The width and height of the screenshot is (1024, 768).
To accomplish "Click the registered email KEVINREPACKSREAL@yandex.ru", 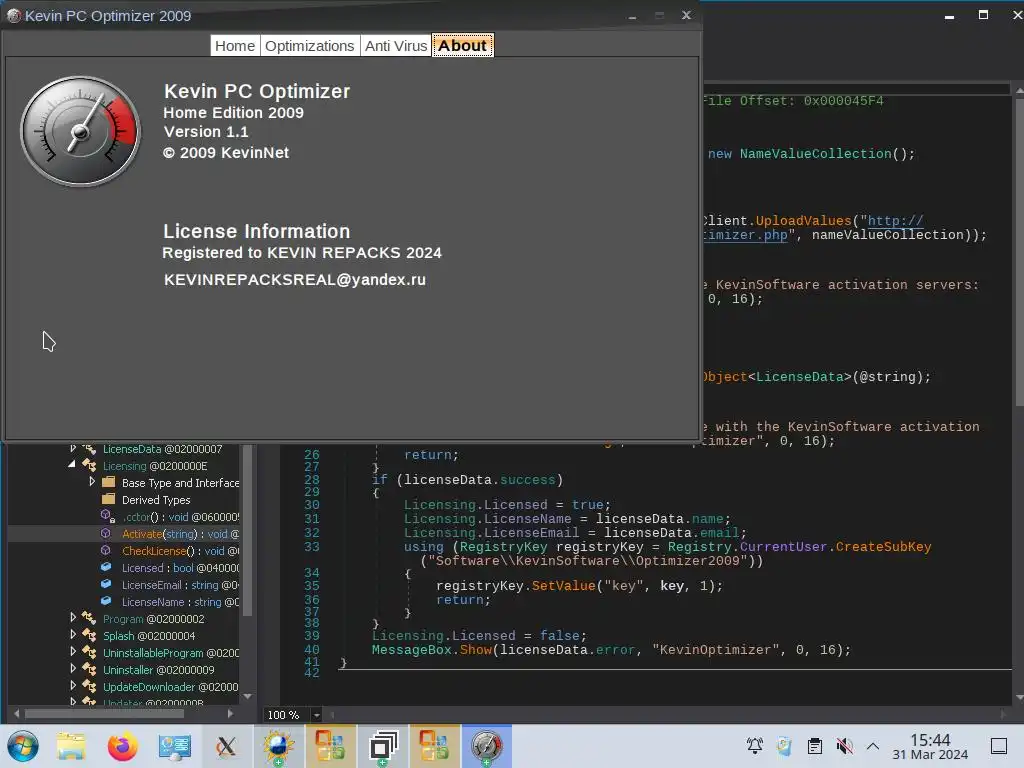I will (x=295, y=280).
